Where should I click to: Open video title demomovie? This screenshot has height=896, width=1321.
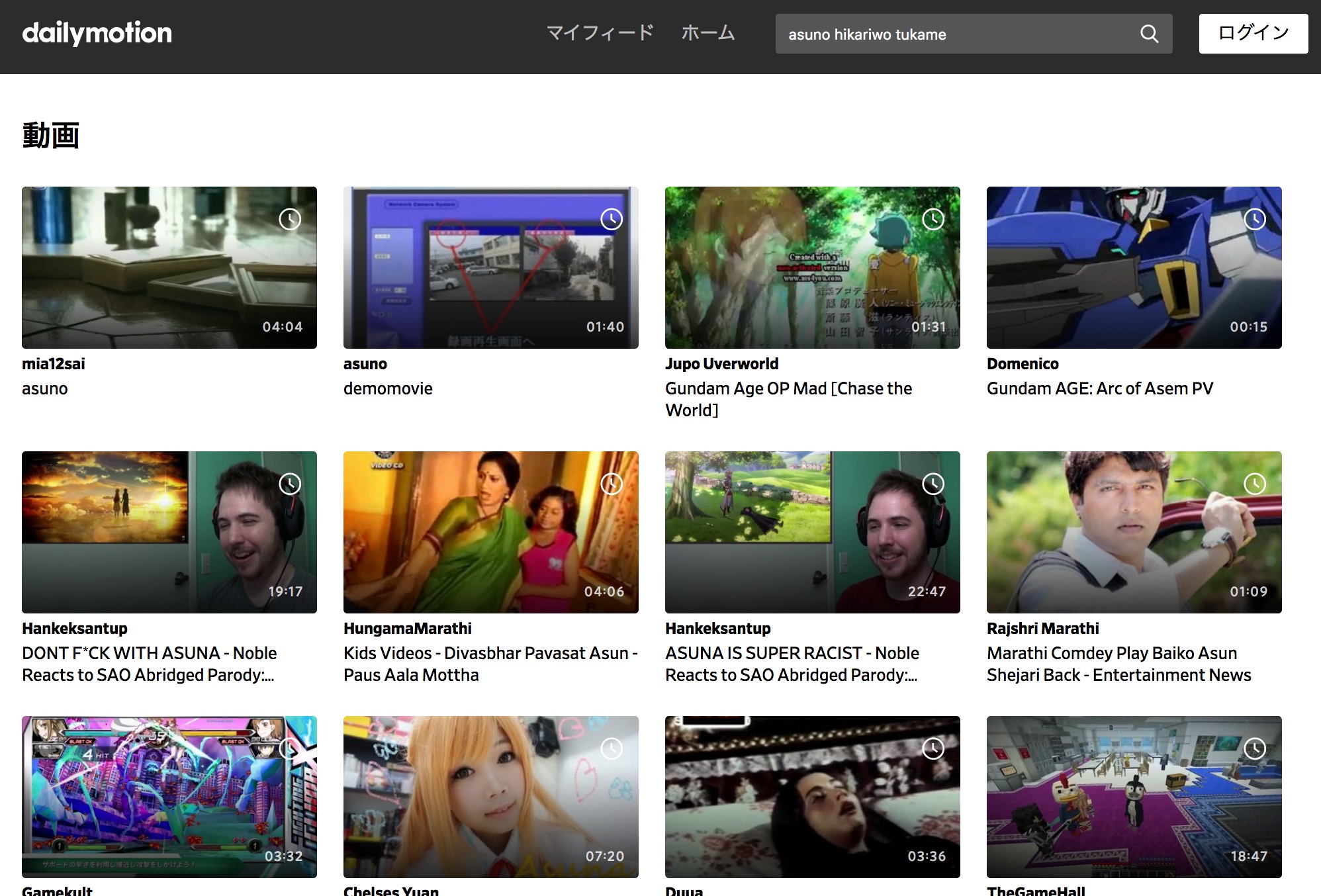tap(388, 388)
